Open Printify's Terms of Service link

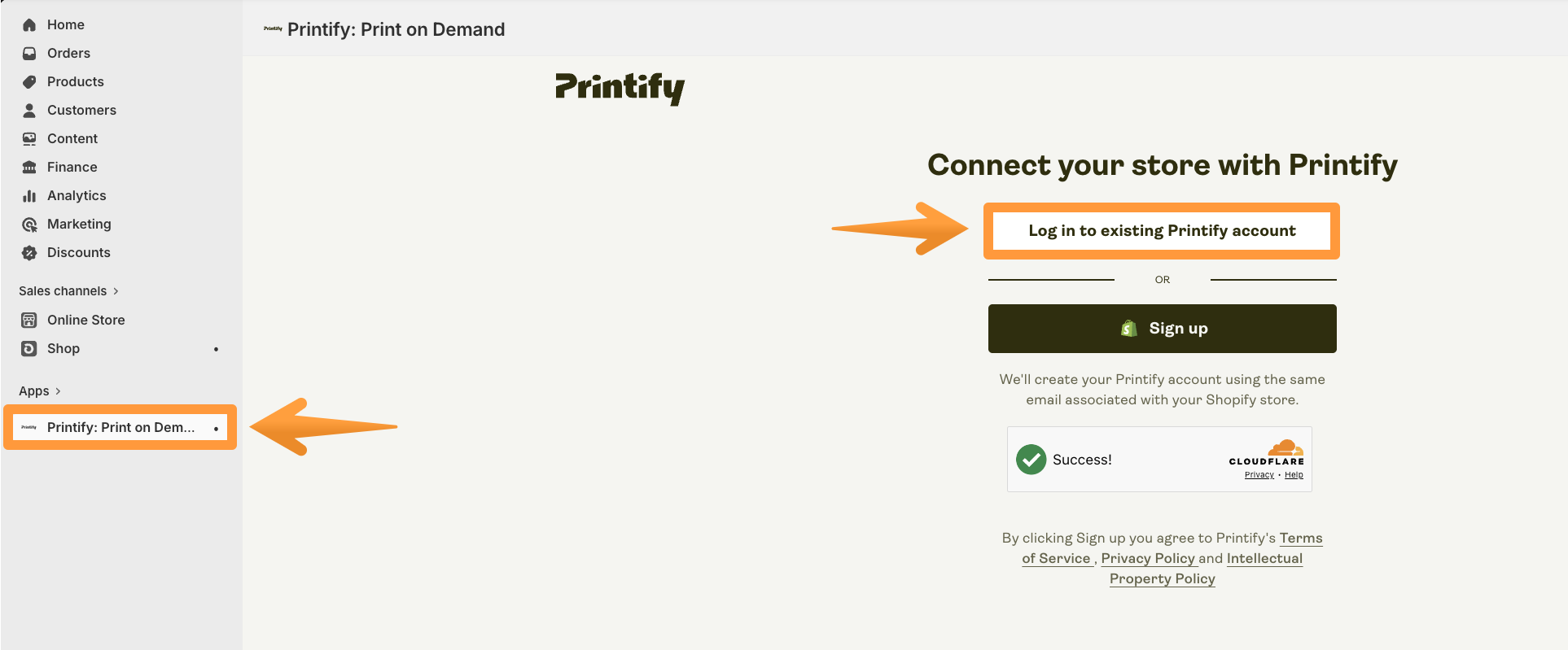pyautogui.click(x=1301, y=538)
